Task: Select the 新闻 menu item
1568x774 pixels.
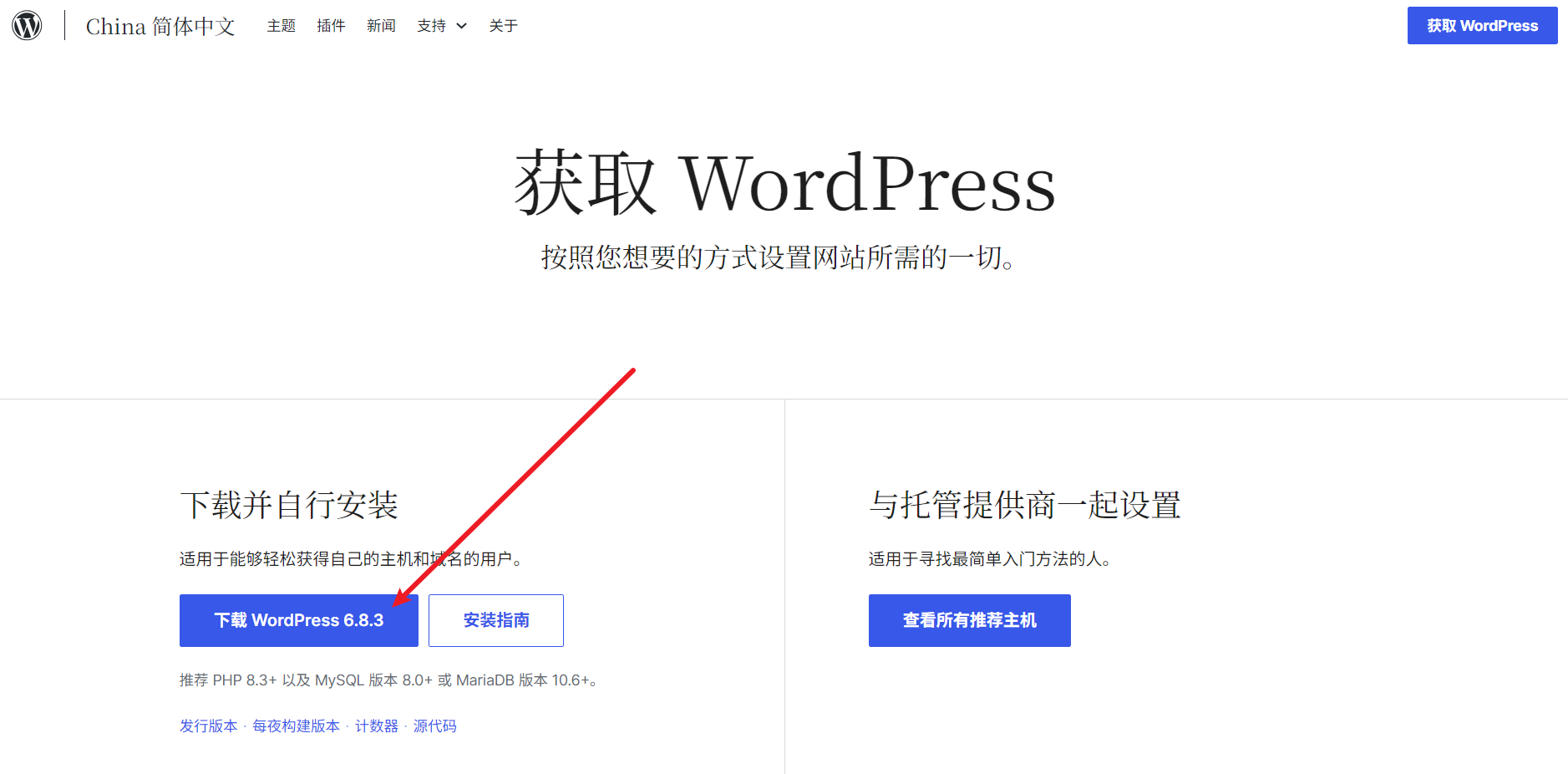Action: [x=381, y=26]
